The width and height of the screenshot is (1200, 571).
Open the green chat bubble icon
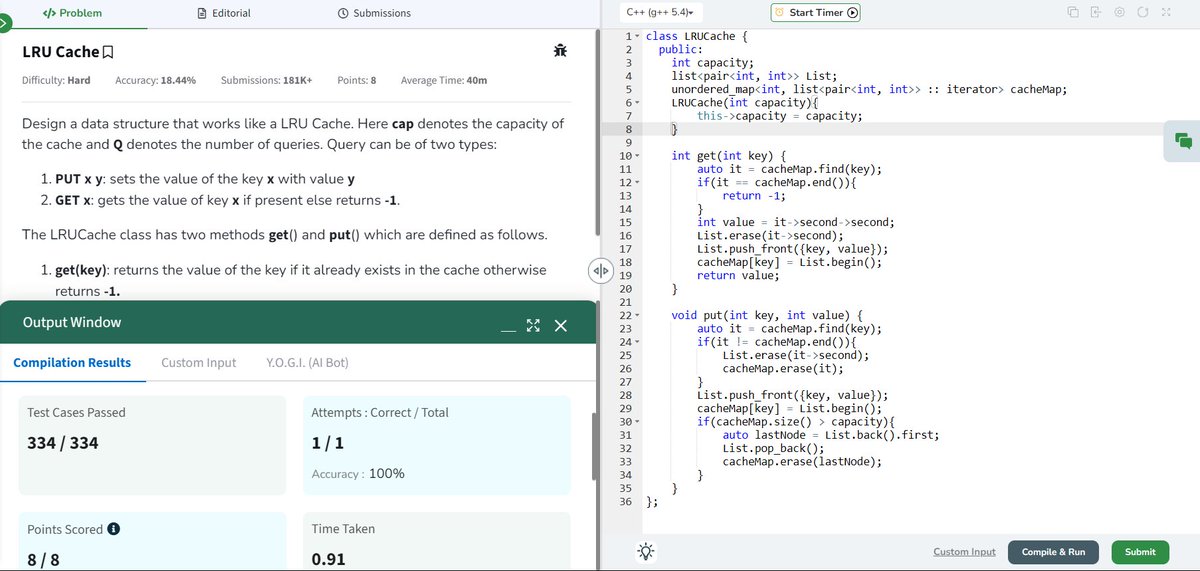[1184, 140]
